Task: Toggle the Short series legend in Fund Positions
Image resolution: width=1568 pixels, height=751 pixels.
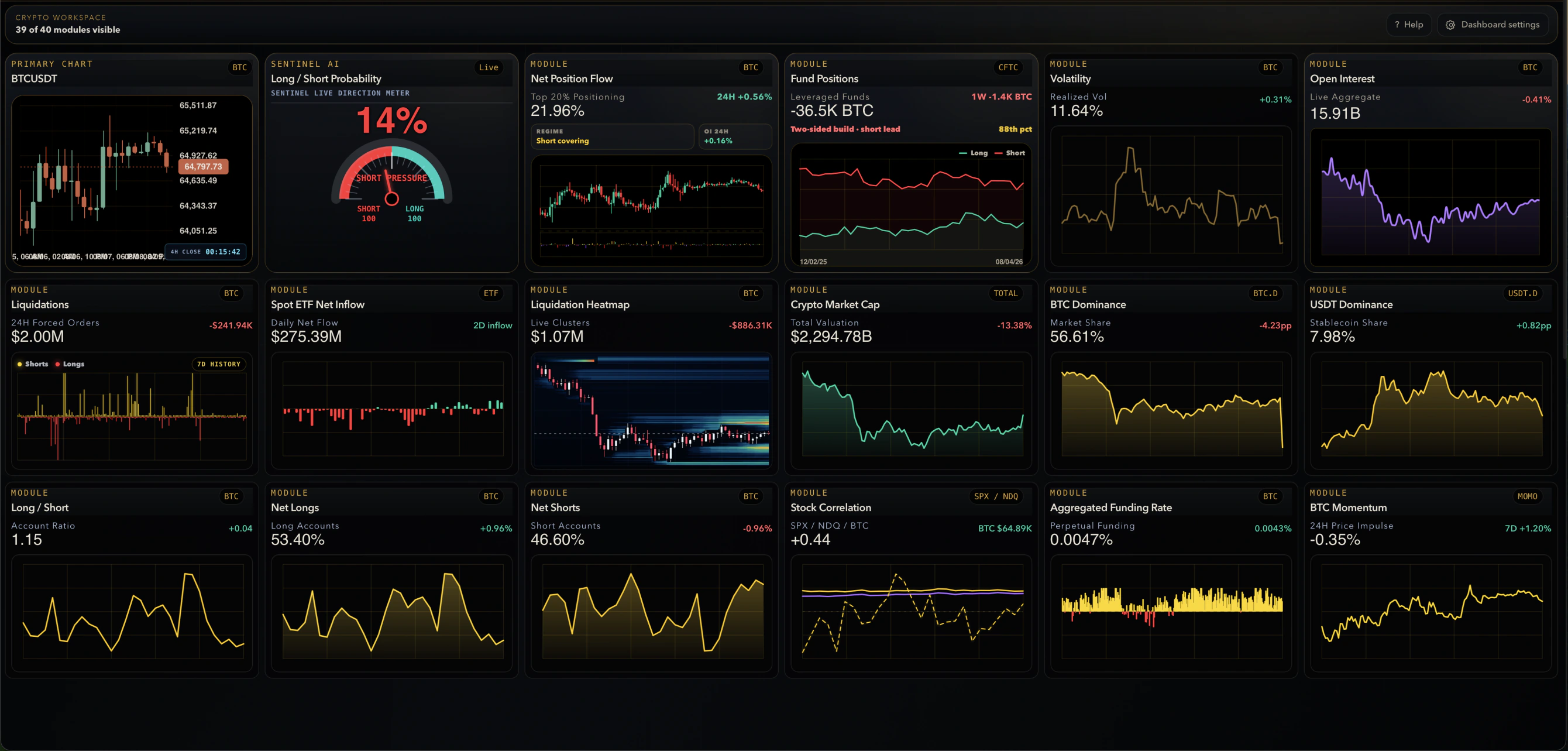Action: 1010,153
